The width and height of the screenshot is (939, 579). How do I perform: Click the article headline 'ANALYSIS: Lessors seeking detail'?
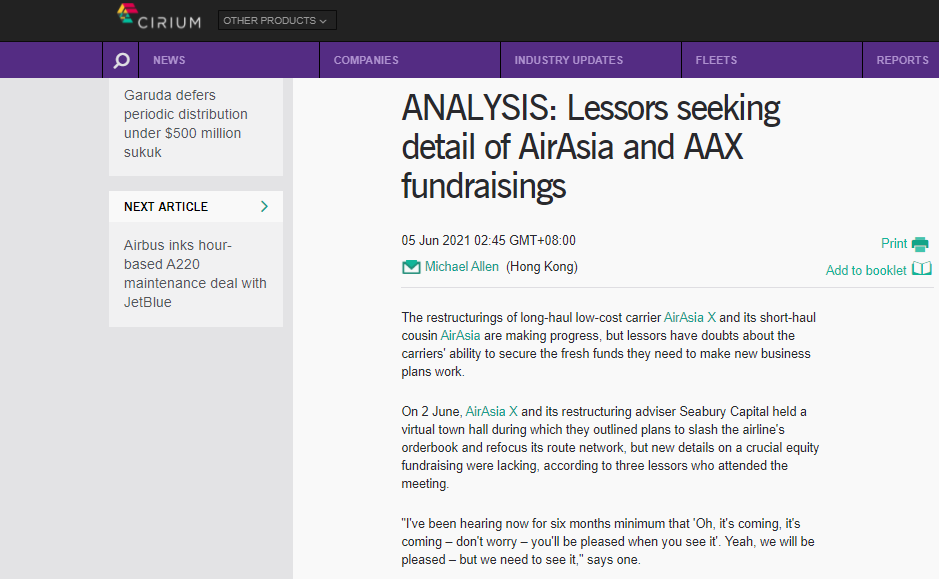(590, 147)
